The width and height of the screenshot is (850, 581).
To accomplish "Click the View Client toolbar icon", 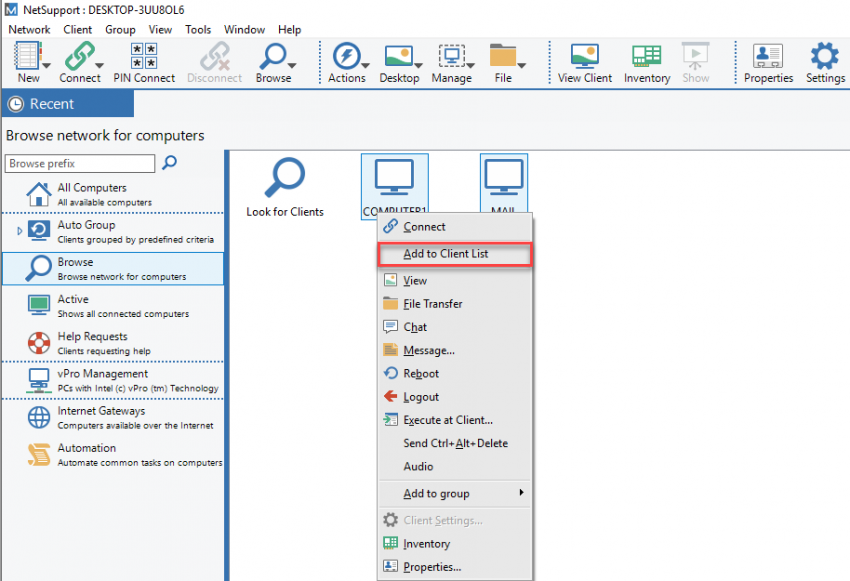I will [585, 62].
